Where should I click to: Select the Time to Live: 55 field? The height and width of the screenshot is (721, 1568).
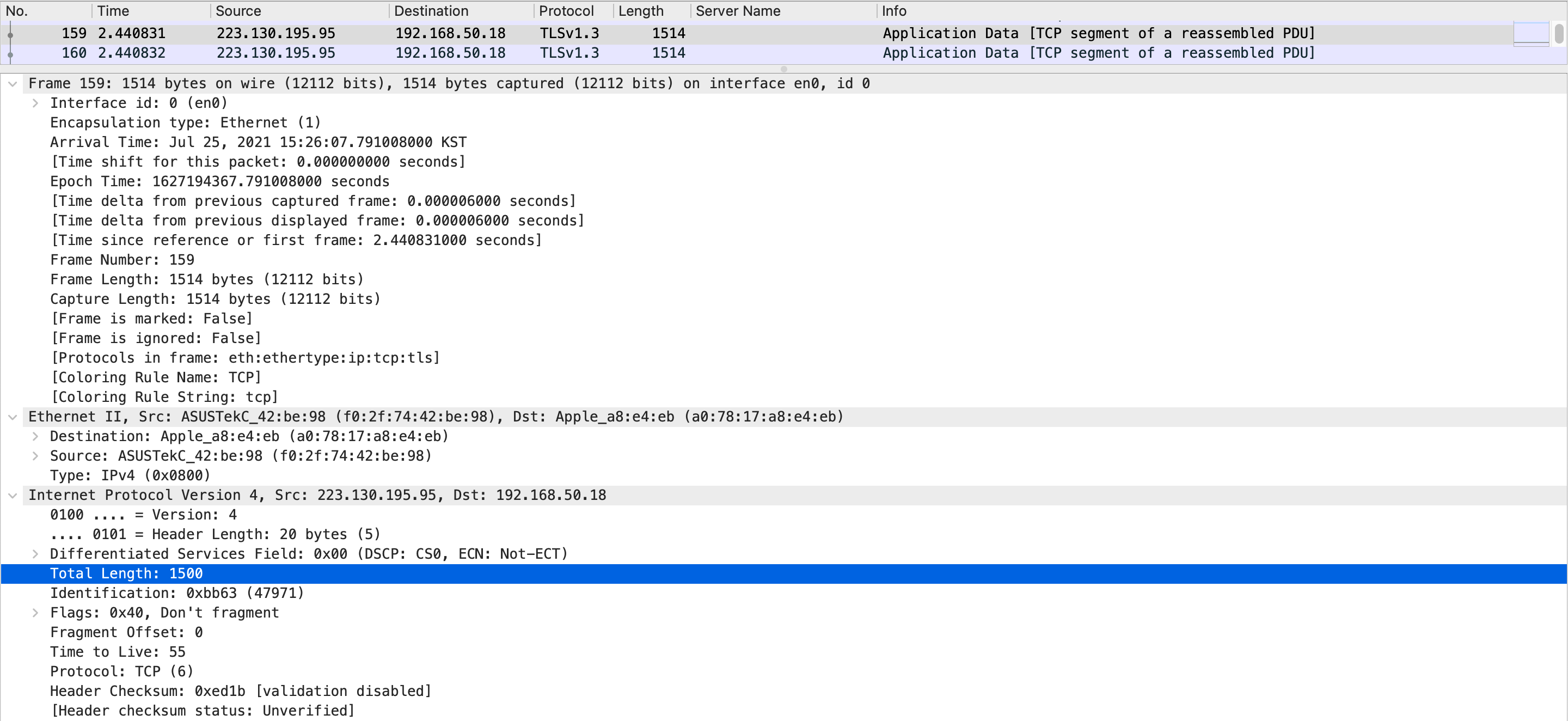[x=118, y=652]
